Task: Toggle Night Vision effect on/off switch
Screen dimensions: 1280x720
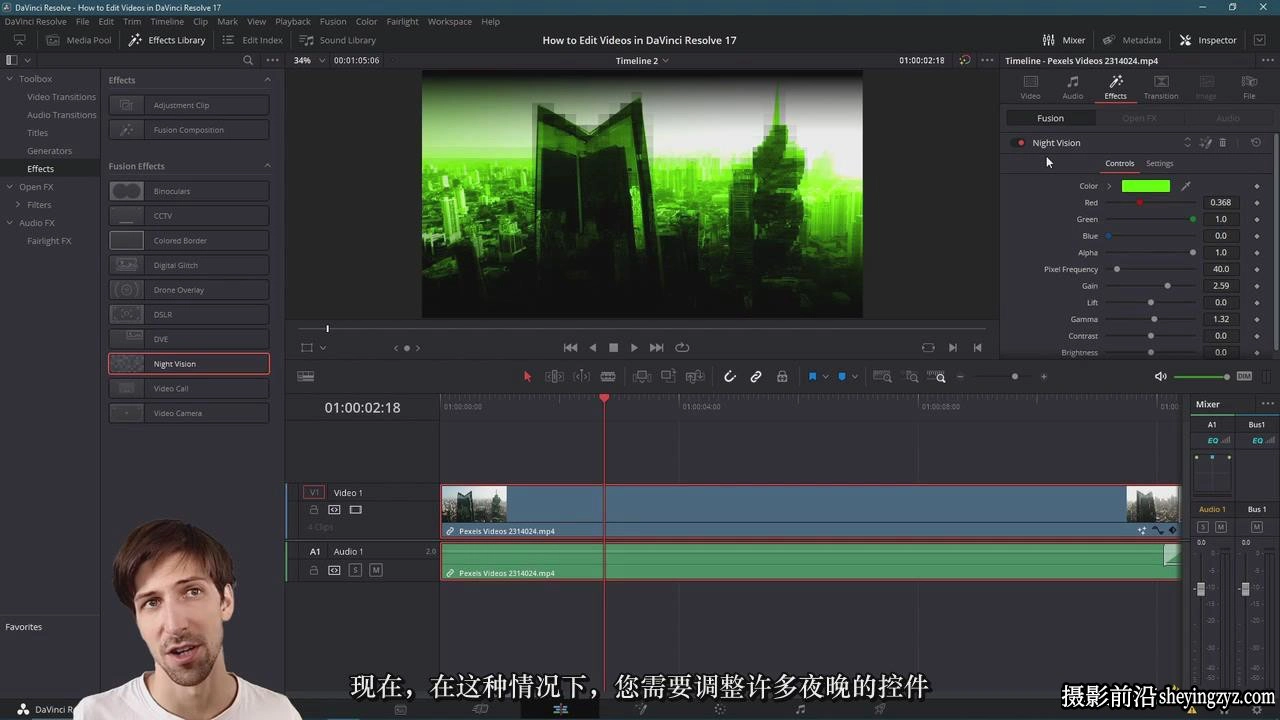Action: [x=1020, y=143]
